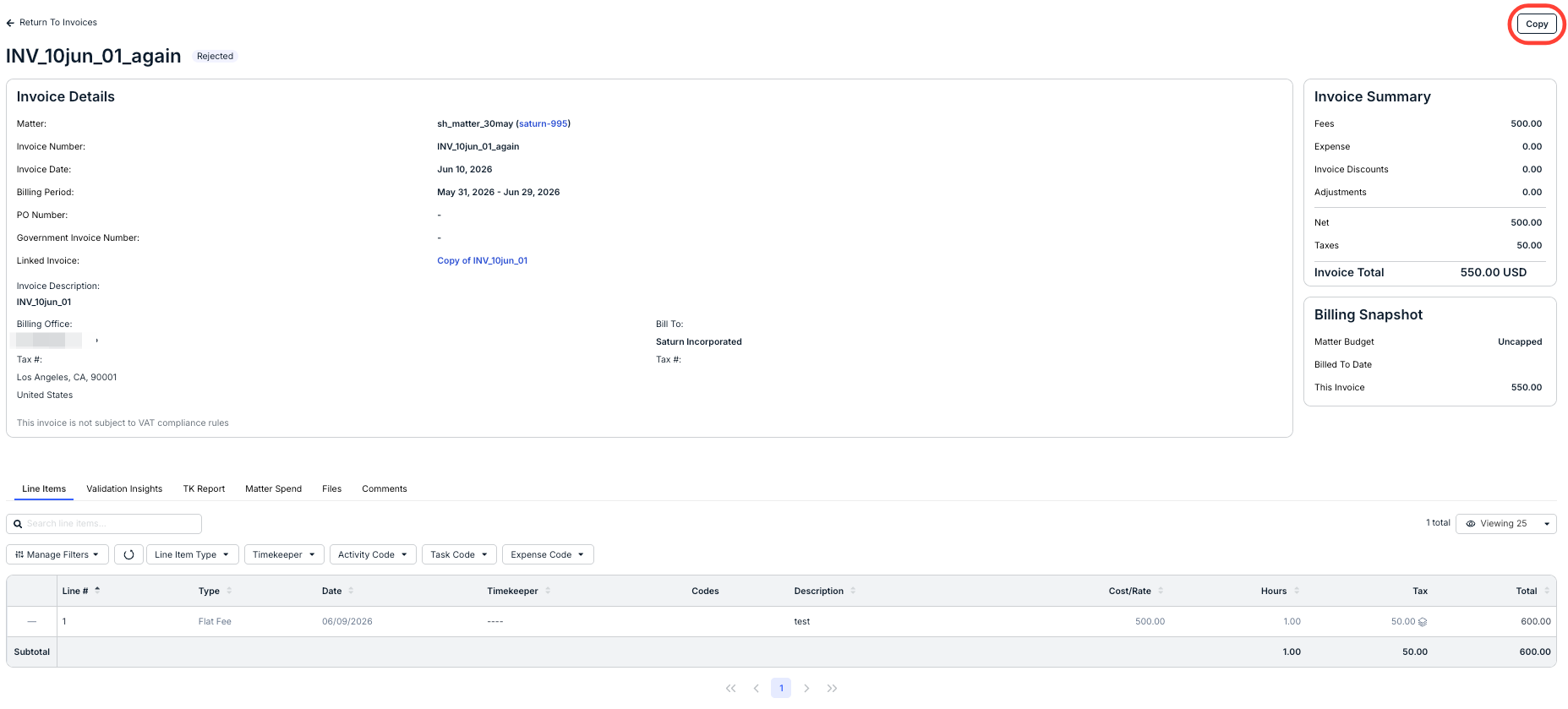Switch to the Matter Spend tab
Viewport: 1568px width, 709px height.
tap(273, 488)
